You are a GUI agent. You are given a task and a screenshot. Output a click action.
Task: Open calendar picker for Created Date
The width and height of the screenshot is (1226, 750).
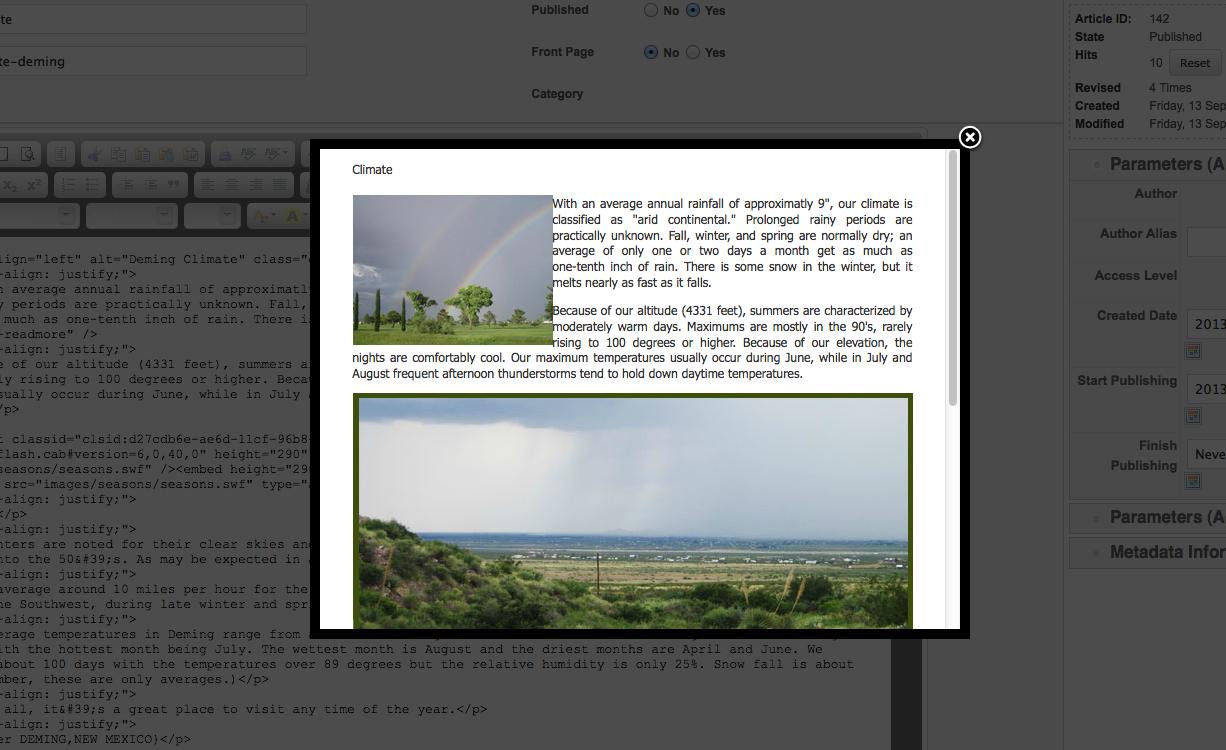point(1192,351)
